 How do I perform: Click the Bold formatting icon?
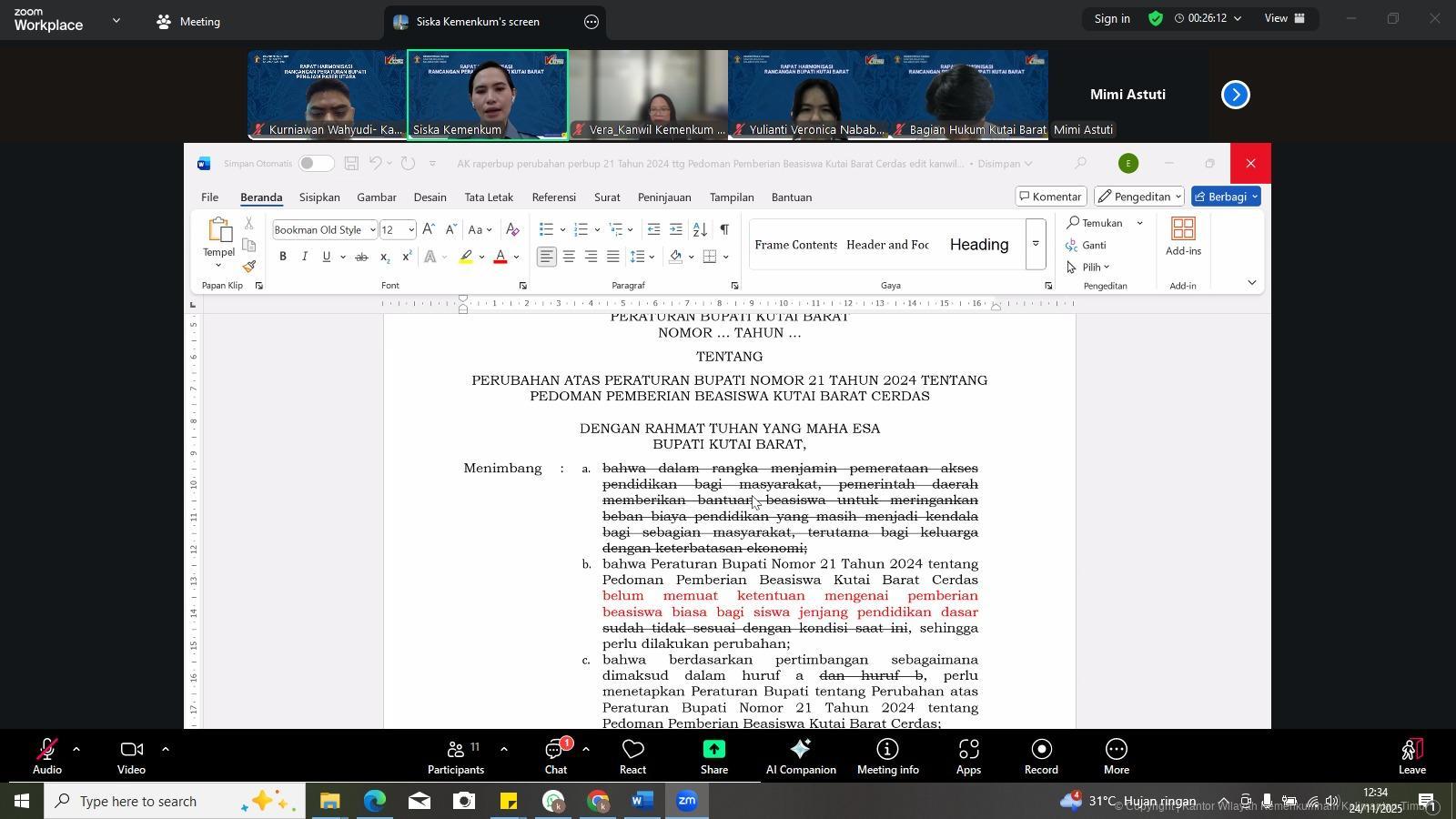pos(283,258)
